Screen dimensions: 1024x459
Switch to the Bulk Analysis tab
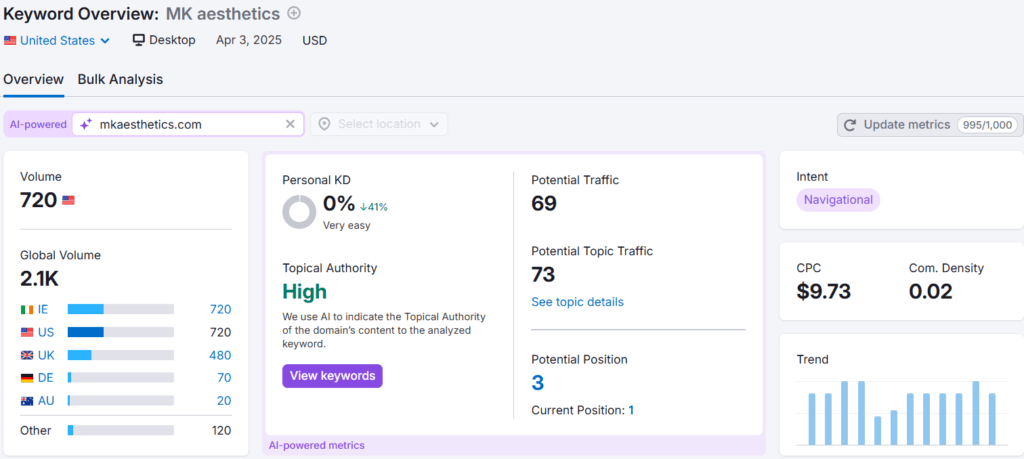(x=120, y=80)
